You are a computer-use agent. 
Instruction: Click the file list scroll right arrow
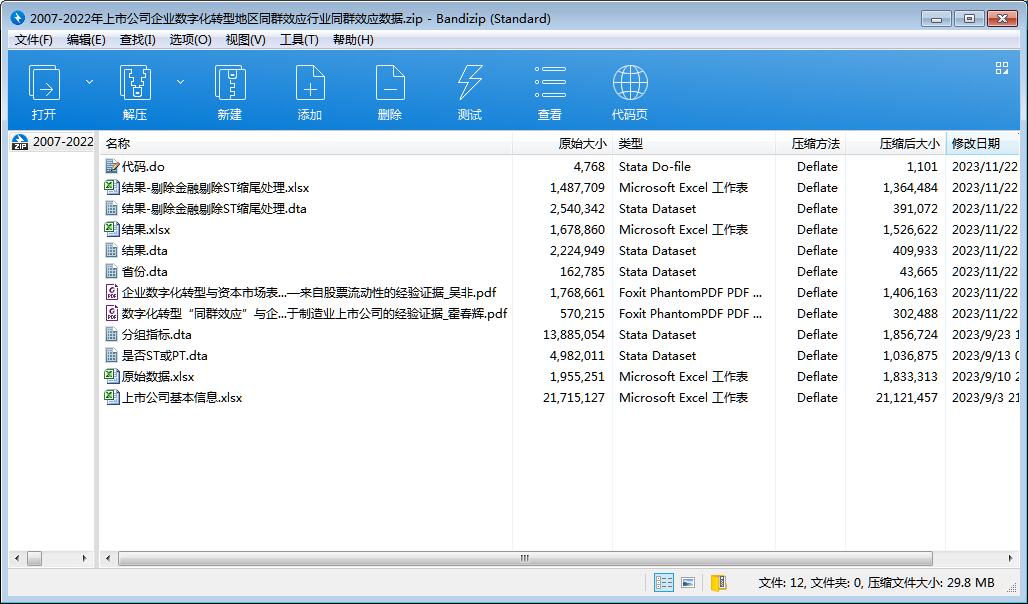click(x=1010, y=559)
